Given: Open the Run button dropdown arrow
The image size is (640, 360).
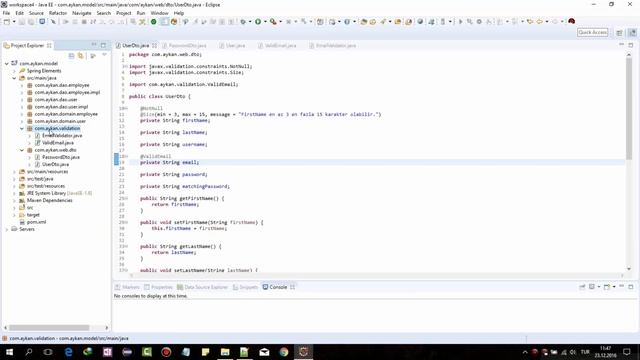Looking at the screenshot, I should point(265,22).
